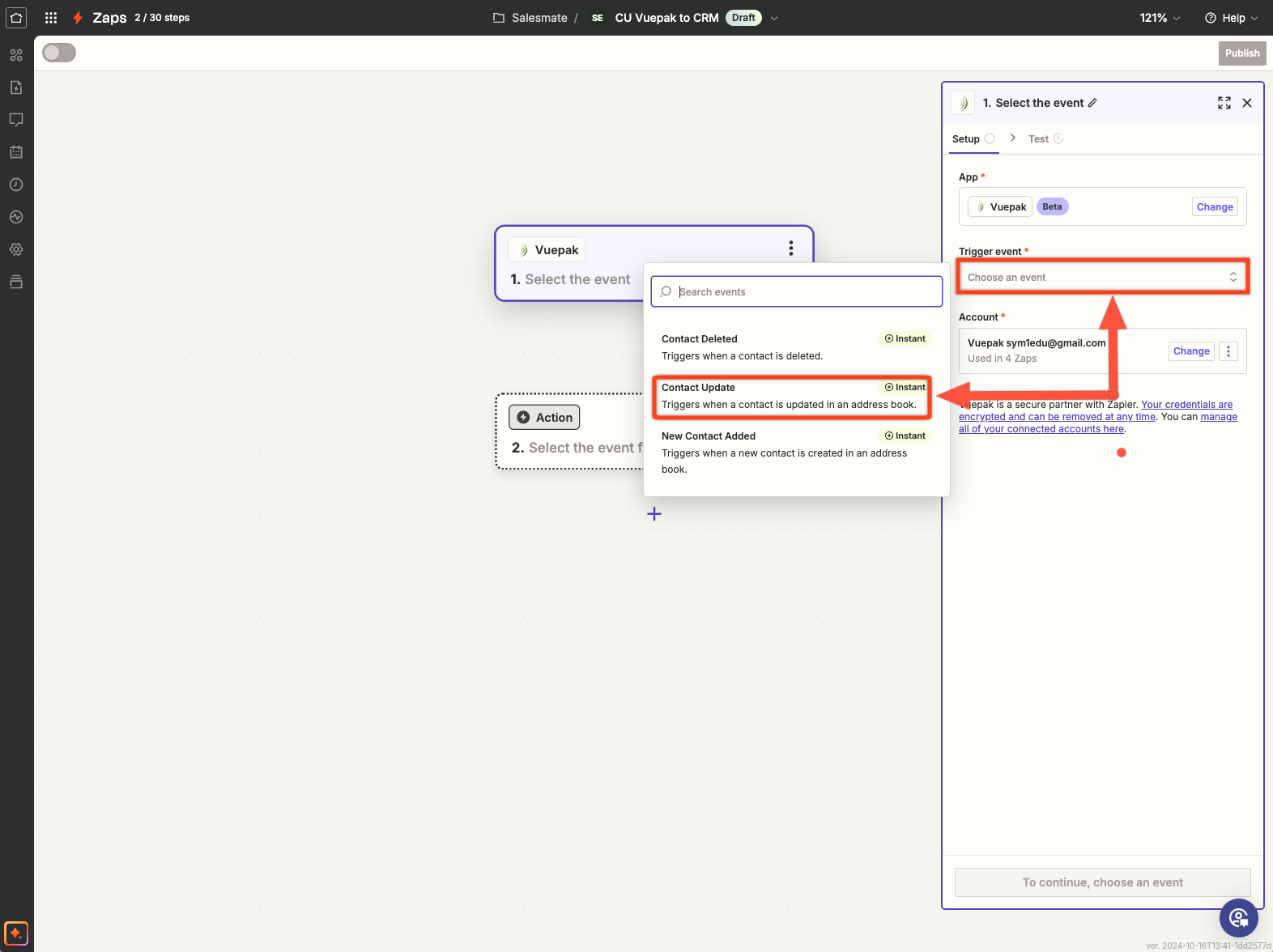Viewport: 1273px width, 952px height.
Task: Open the Vuepak step three-dot menu
Action: pos(790,249)
